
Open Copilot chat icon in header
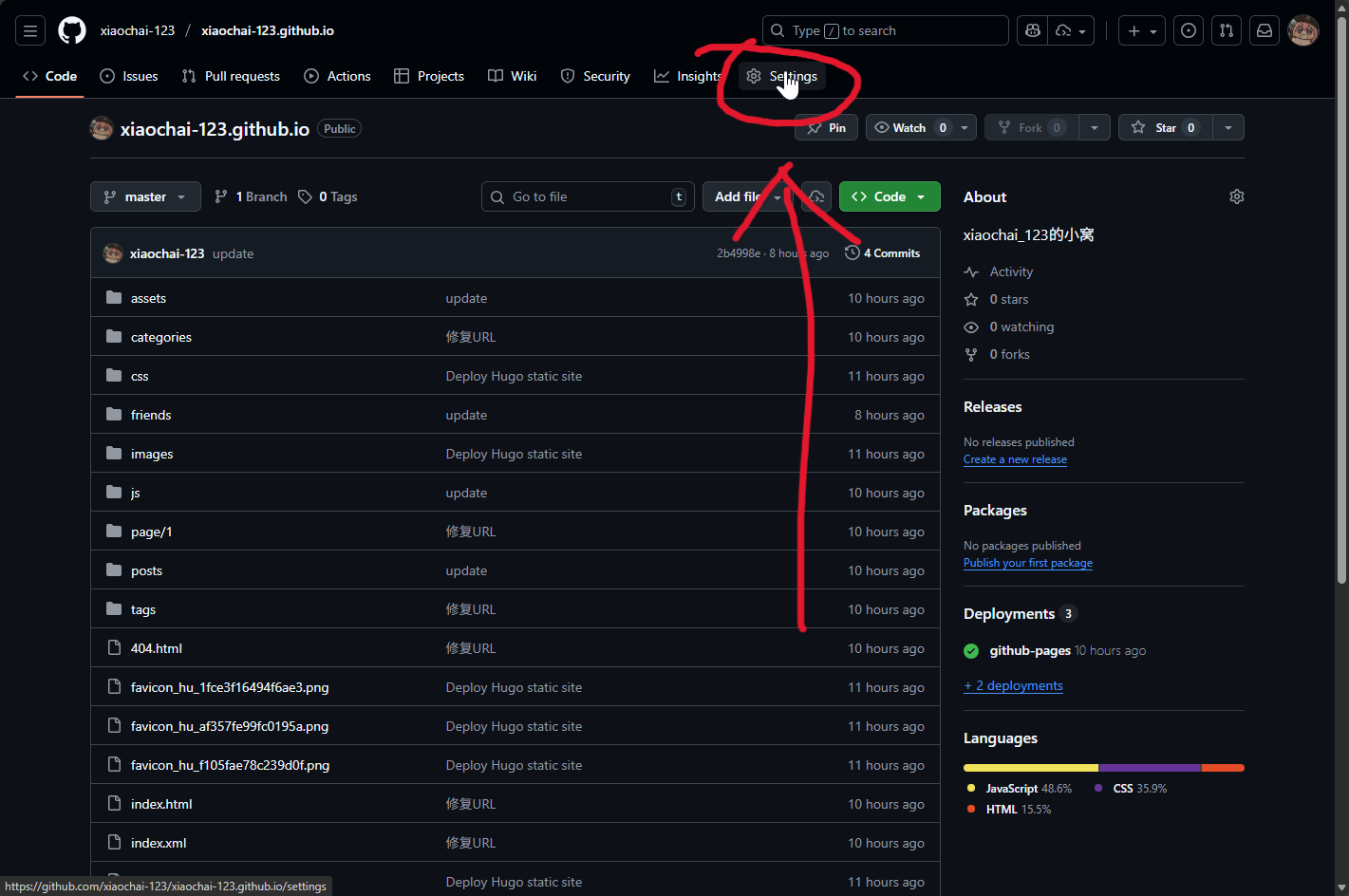pos(1033,30)
